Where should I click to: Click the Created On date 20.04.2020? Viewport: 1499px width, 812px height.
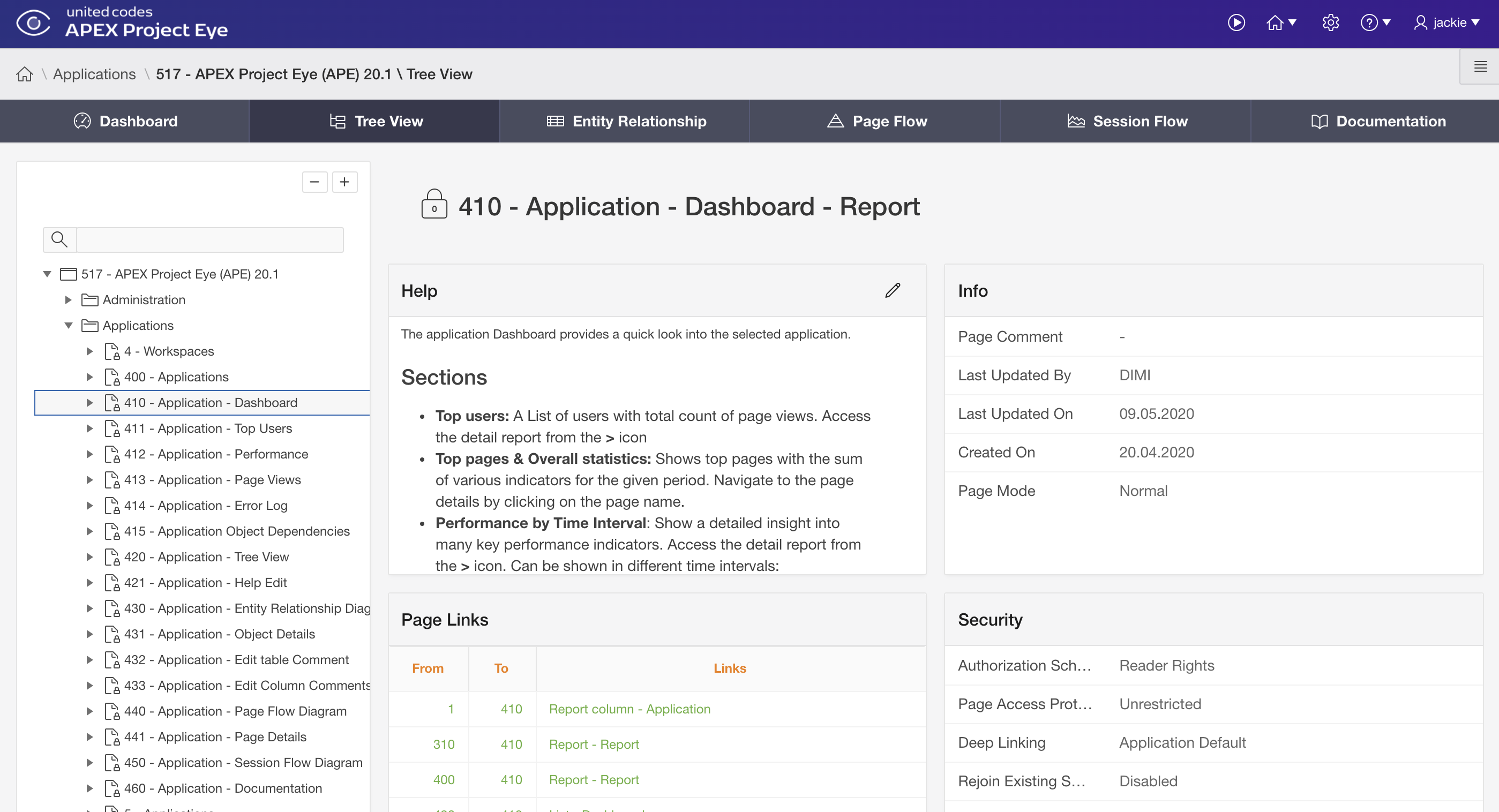pyautogui.click(x=1156, y=452)
